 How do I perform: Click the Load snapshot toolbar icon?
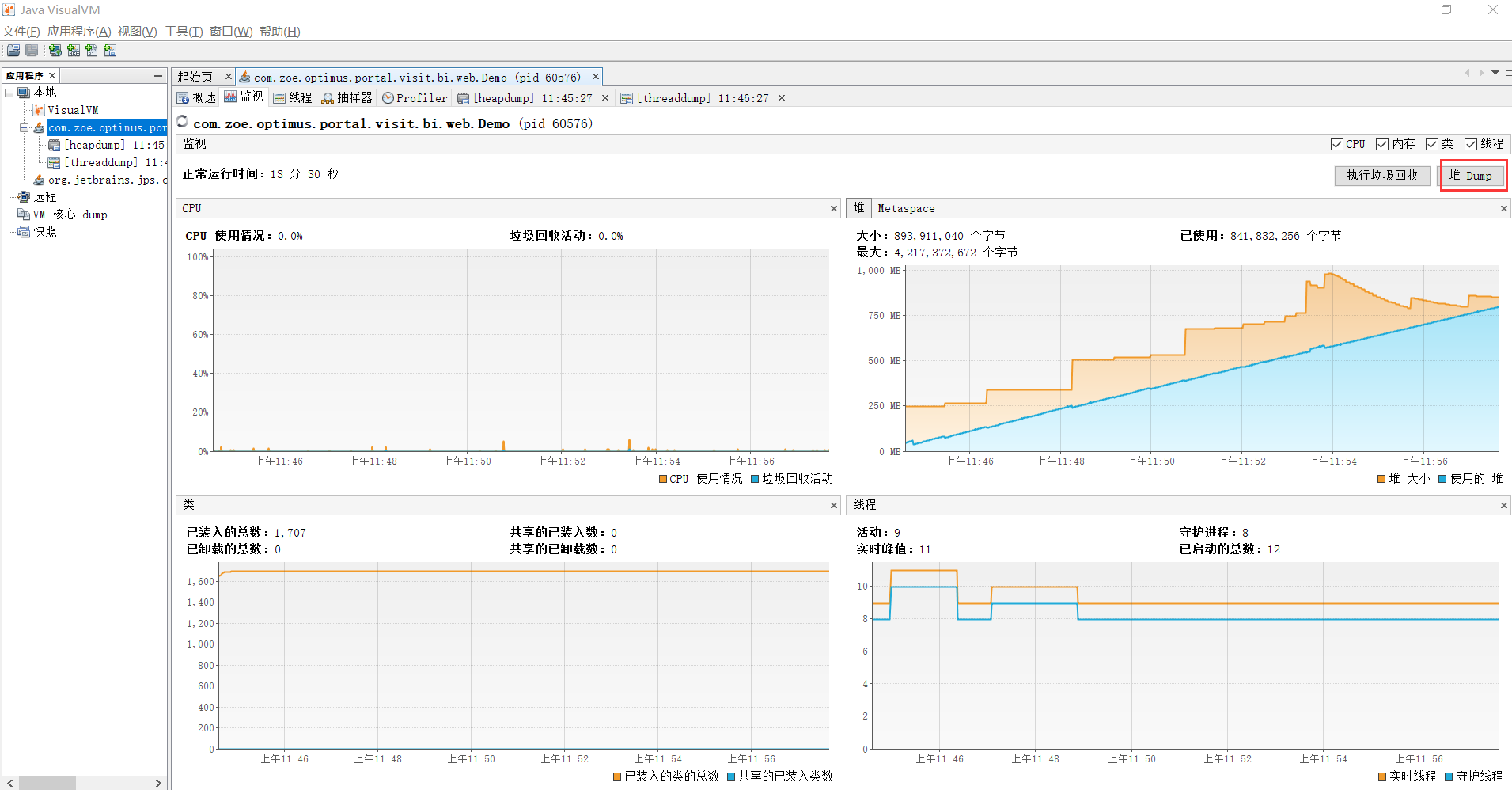[13, 51]
